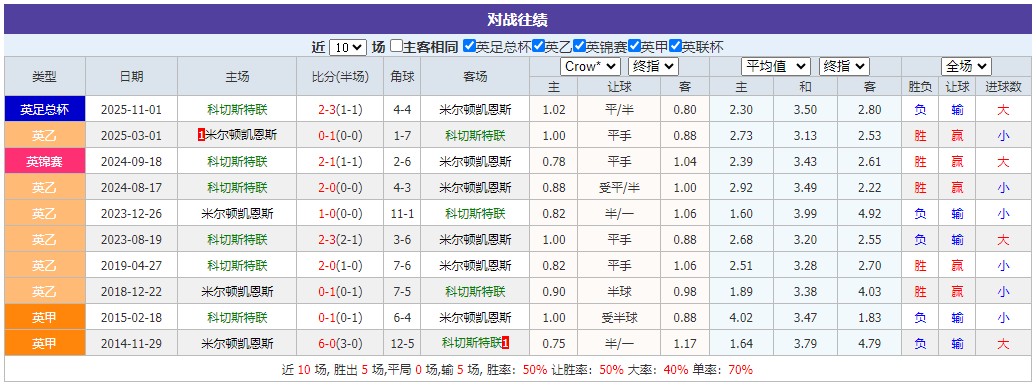This screenshot has width=1036, height=385.
Task: Click the 比分(半场) column header
Action: 340,76
